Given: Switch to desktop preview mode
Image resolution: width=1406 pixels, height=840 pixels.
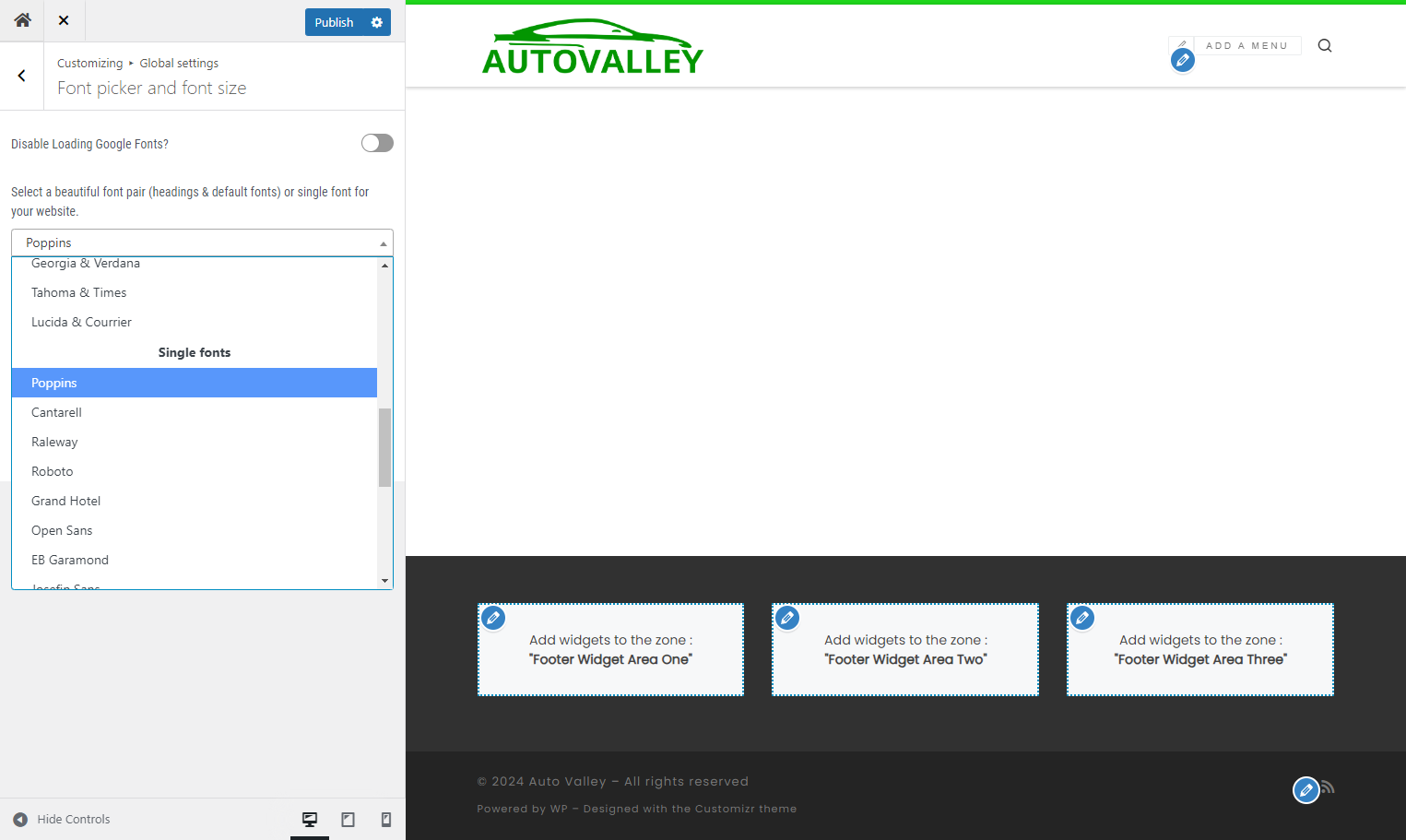Looking at the screenshot, I should 310,819.
